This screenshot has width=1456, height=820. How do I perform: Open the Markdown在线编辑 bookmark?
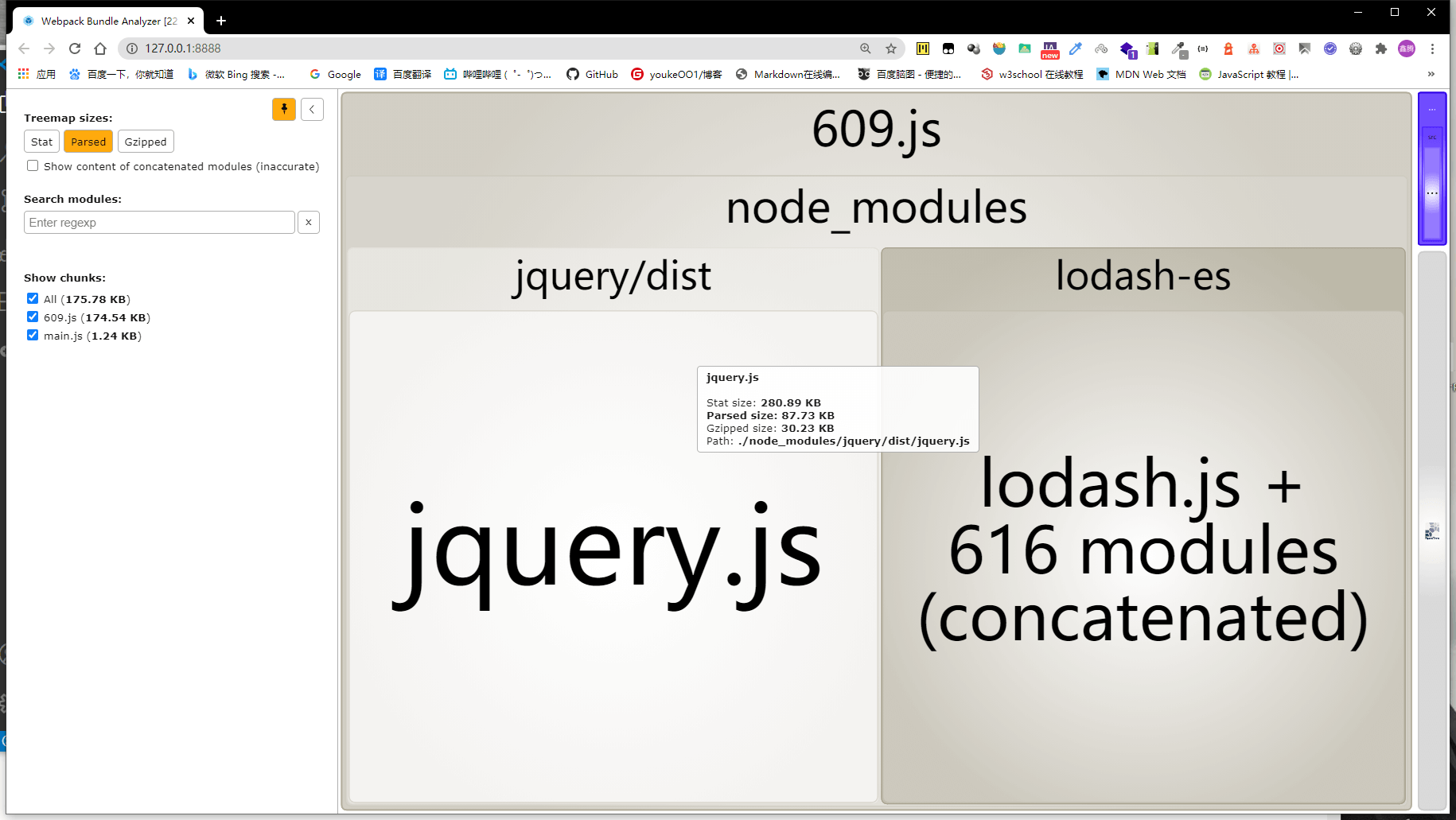click(x=788, y=74)
